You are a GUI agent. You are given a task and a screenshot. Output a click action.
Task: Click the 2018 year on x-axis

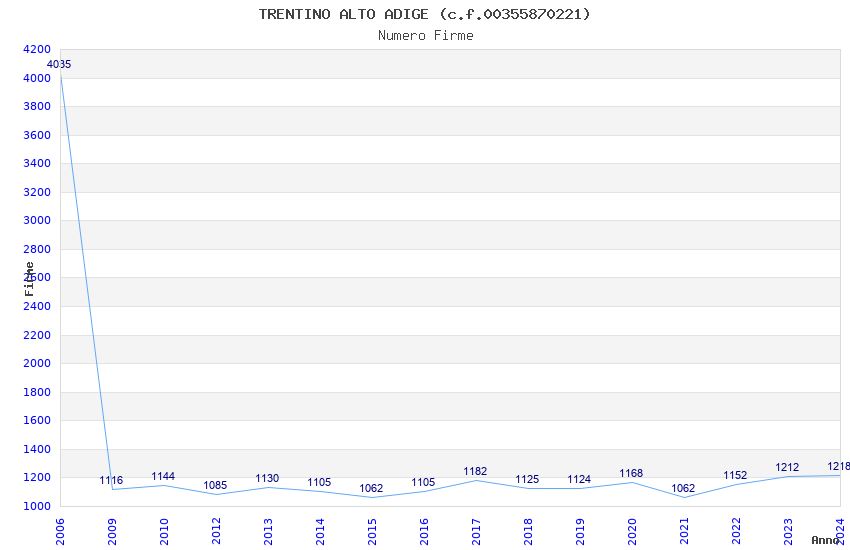tap(528, 532)
